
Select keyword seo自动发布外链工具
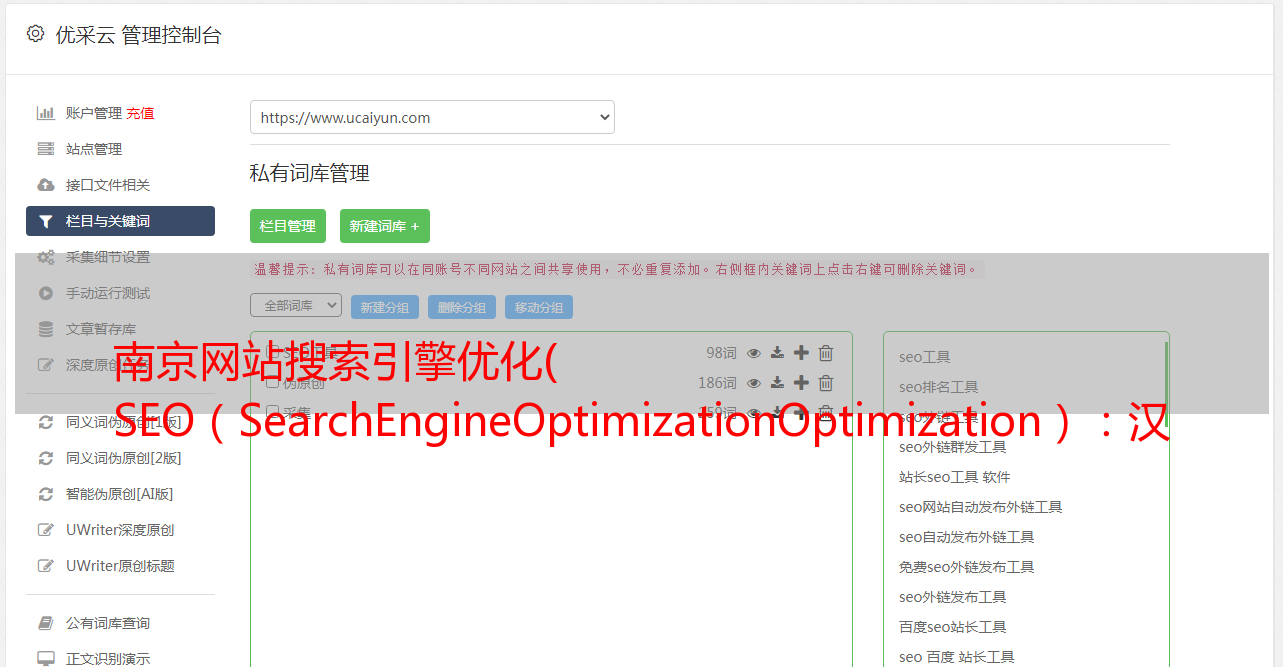[967, 537]
